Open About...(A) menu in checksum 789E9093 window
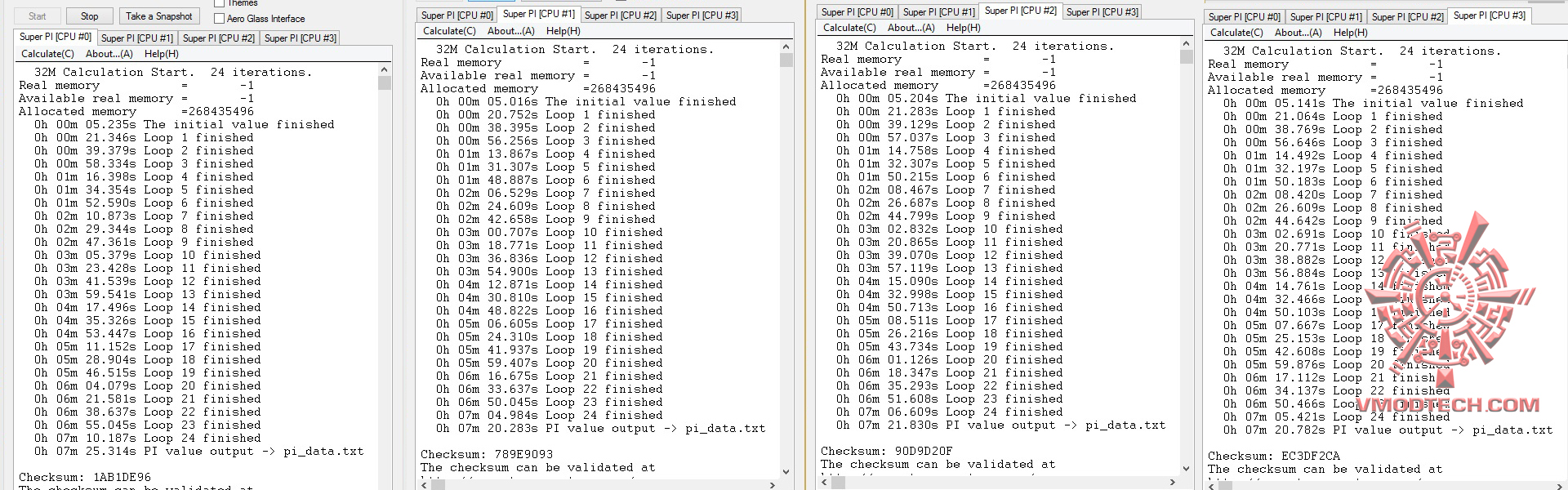The height and width of the screenshot is (490, 1568). tap(511, 31)
